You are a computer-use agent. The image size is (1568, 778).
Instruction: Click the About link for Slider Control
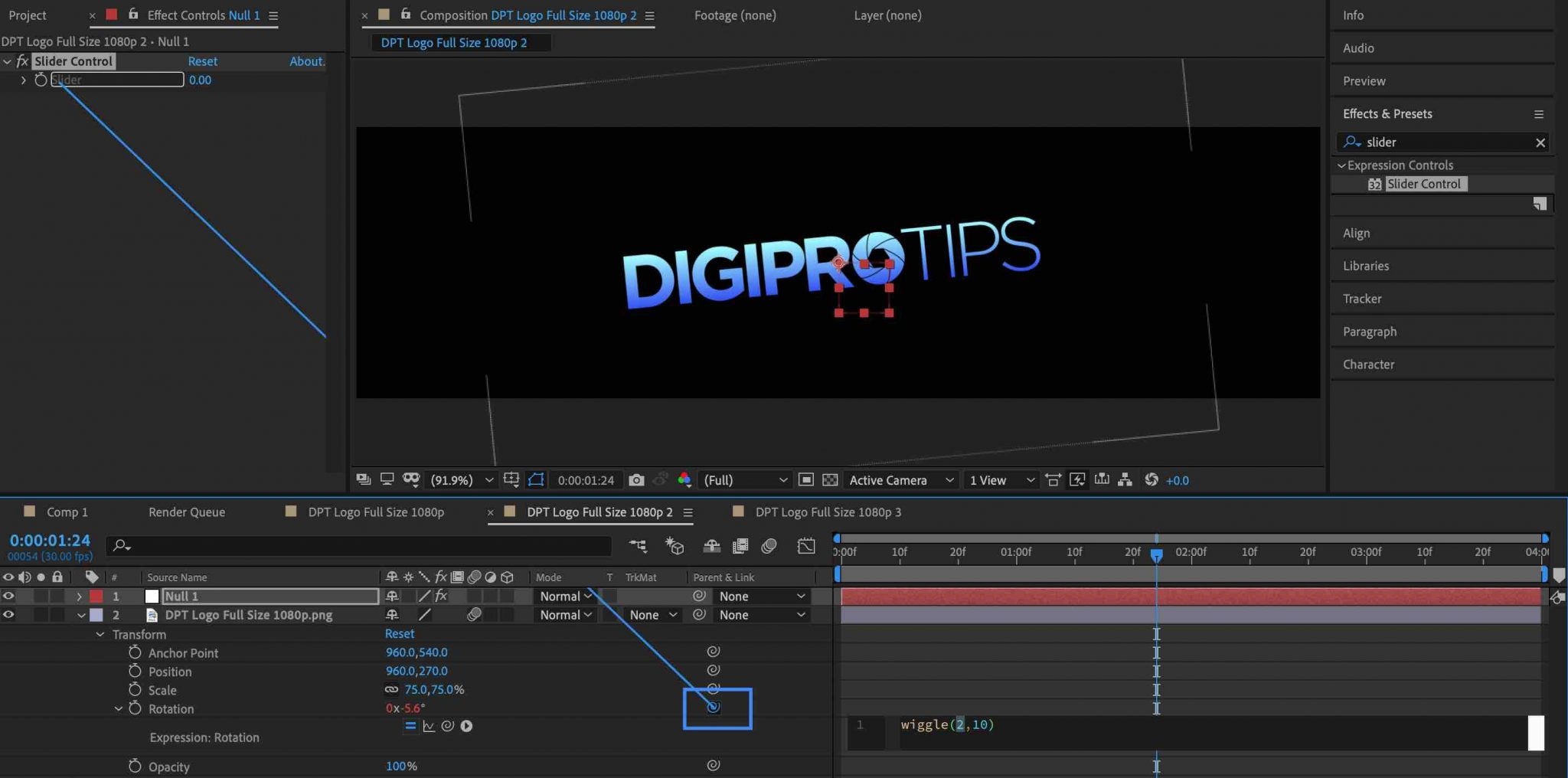(x=306, y=60)
